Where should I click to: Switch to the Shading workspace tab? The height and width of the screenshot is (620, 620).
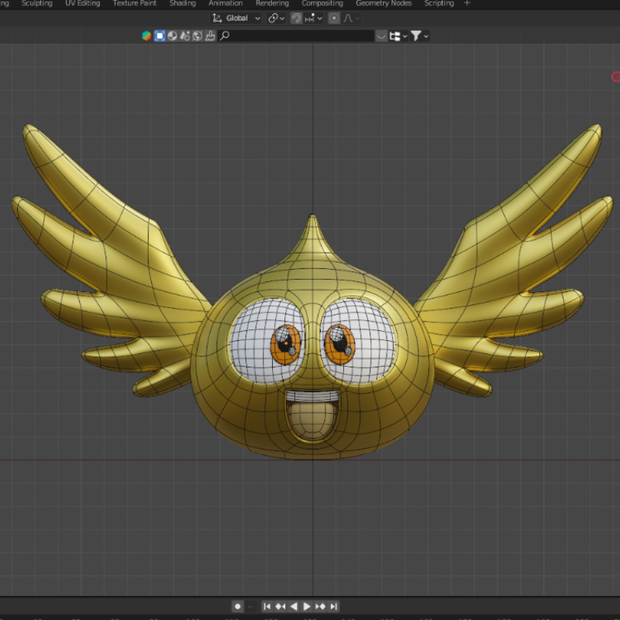[183, 3]
